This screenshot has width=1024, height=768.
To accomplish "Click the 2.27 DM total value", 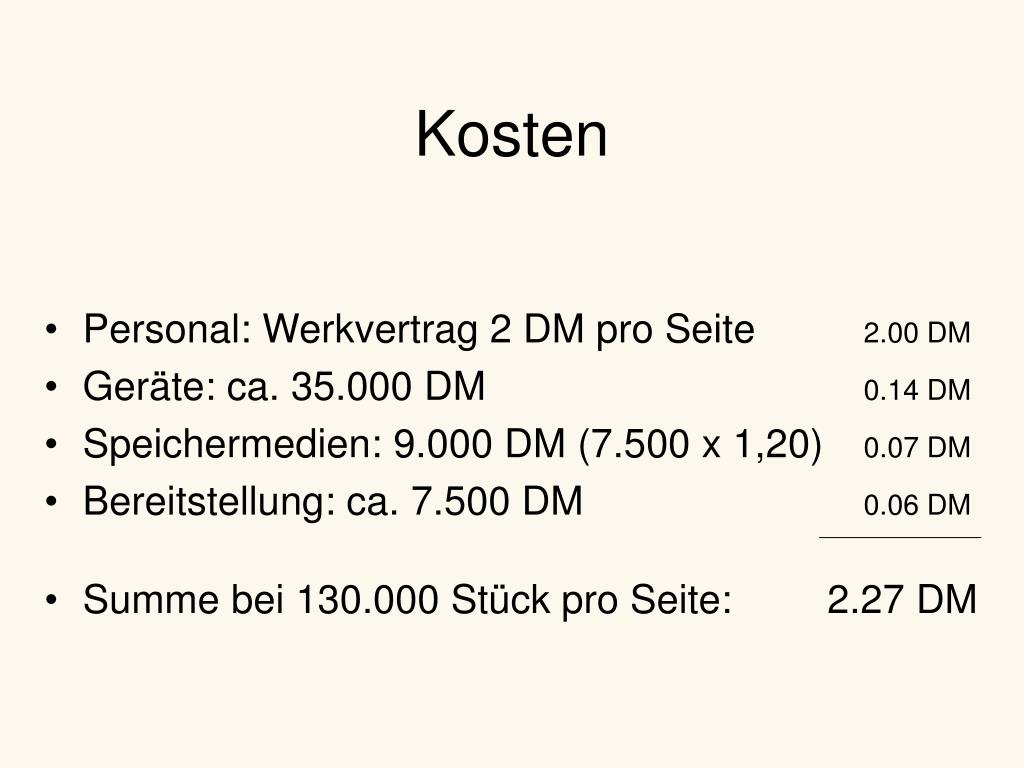I will [901, 600].
